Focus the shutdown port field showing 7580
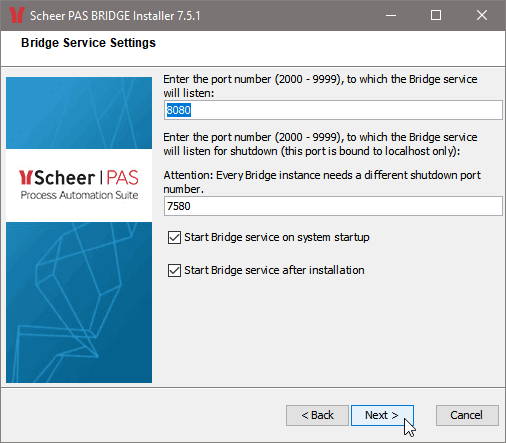The width and height of the screenshot is (506, 443). [x=333, y=206]
